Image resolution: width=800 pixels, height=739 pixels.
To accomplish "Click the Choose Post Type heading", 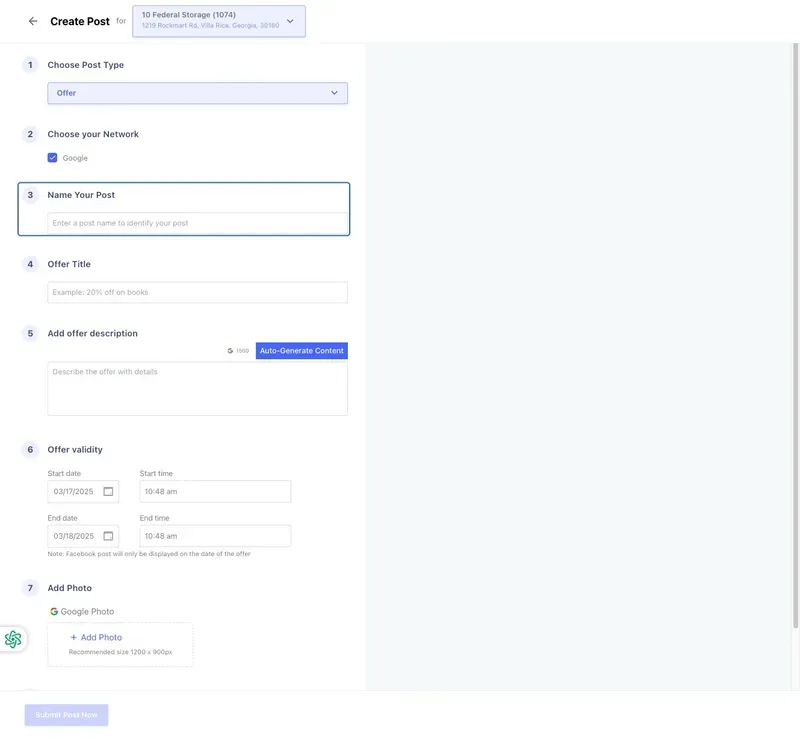I will point(86,65).
